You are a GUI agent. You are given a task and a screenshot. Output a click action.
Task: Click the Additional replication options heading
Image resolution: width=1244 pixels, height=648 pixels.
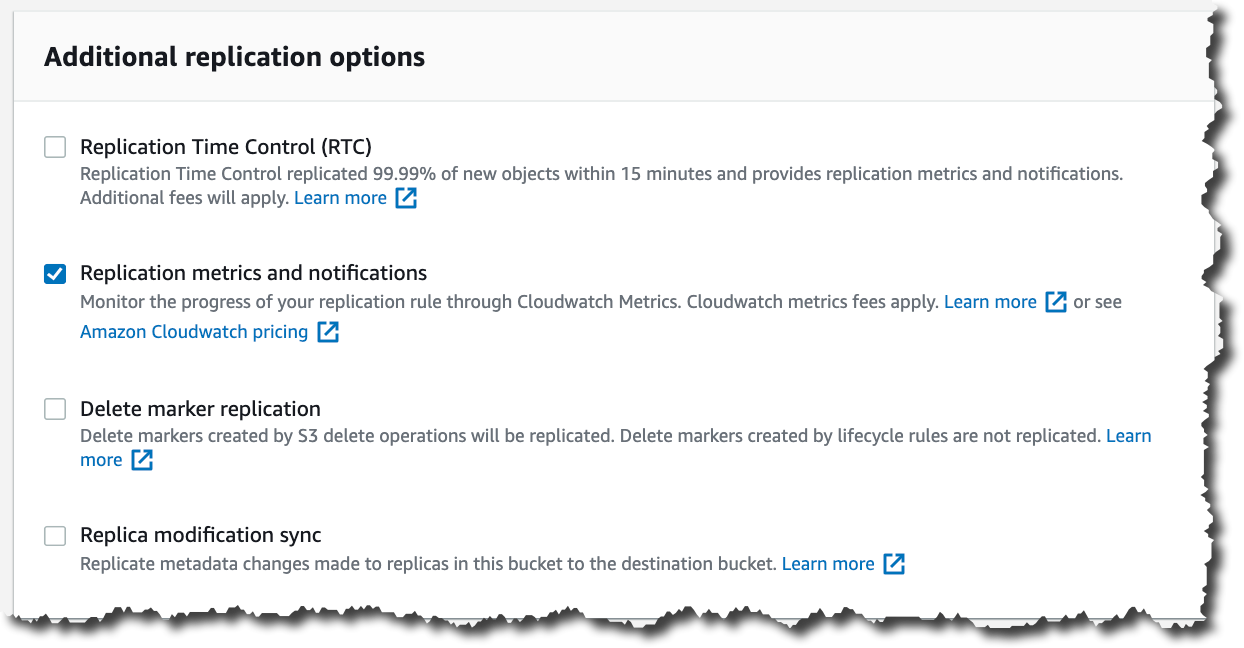(234, 57)
